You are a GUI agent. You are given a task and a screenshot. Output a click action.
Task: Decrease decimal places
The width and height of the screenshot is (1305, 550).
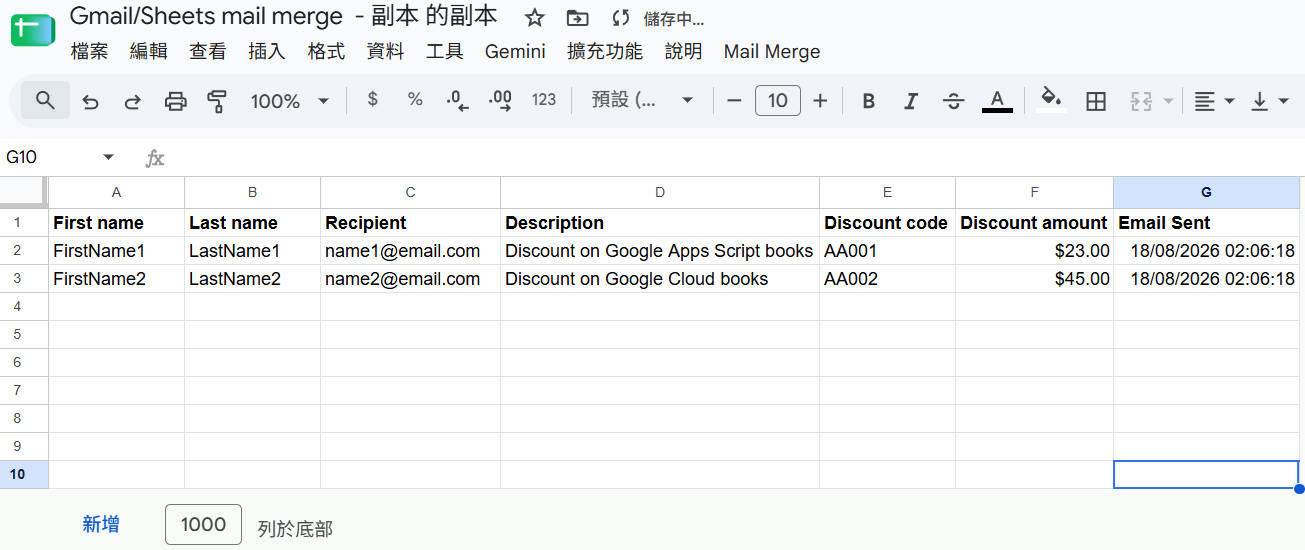[x=458, y=100]
